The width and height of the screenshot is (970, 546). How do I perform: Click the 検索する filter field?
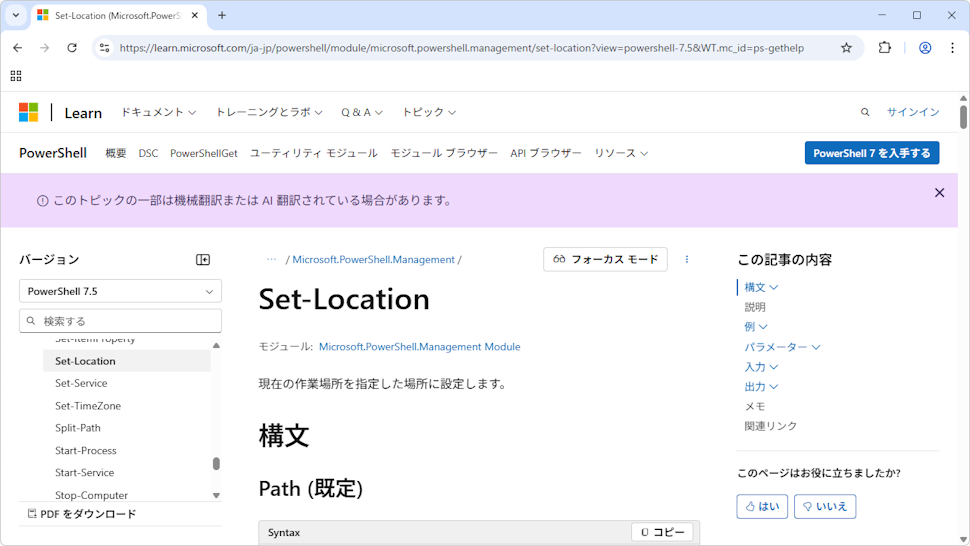tap(120, 321)
